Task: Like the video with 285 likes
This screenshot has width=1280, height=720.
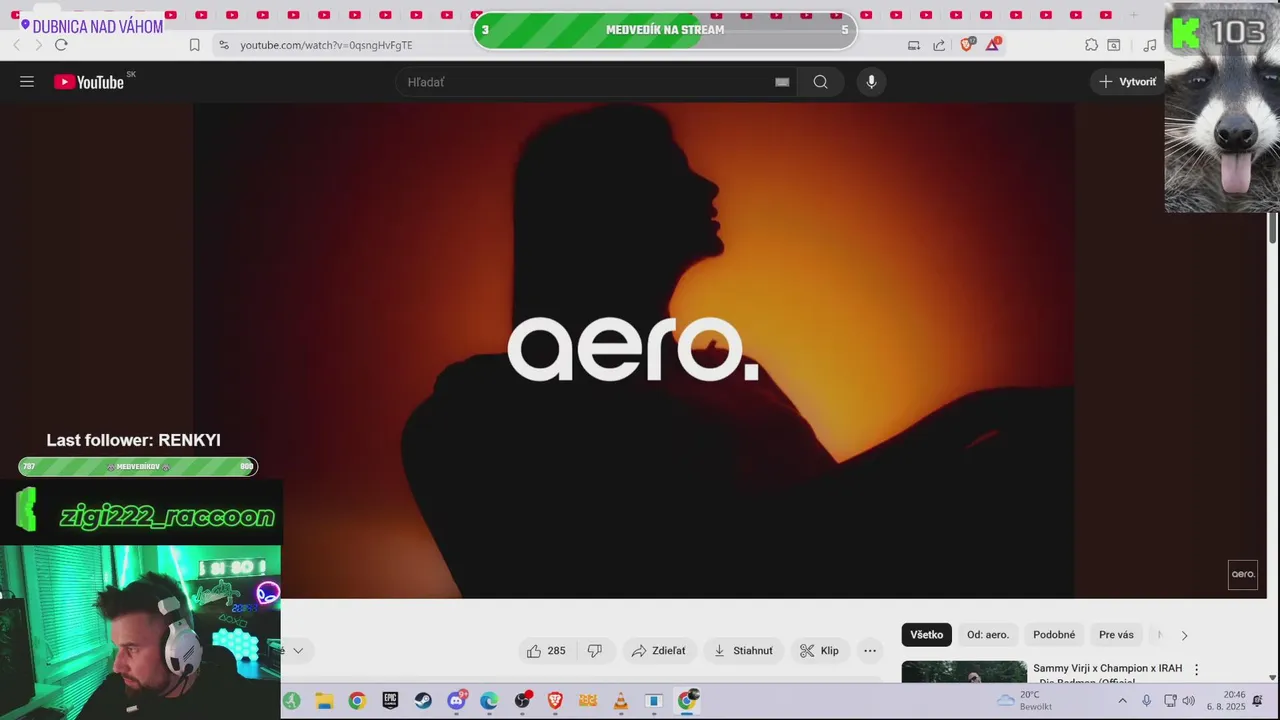Action: [x=547, y=651]
